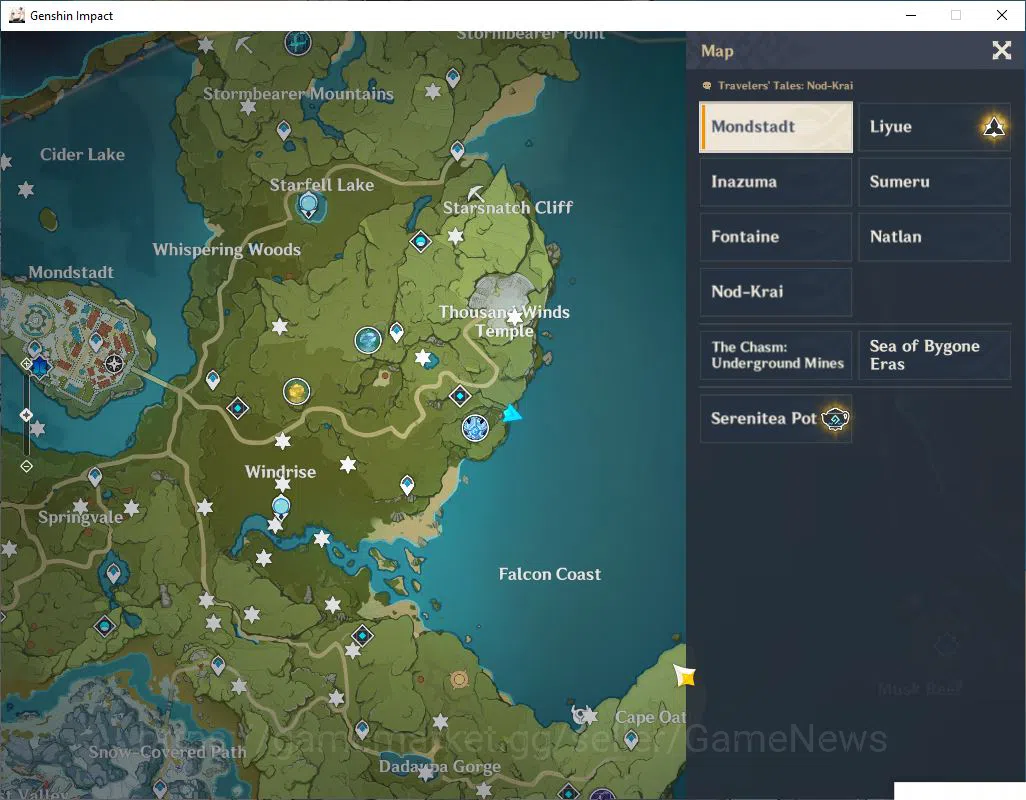
Task: Click the boss icon left of Cape Oath label
Action: coord(580,715)
